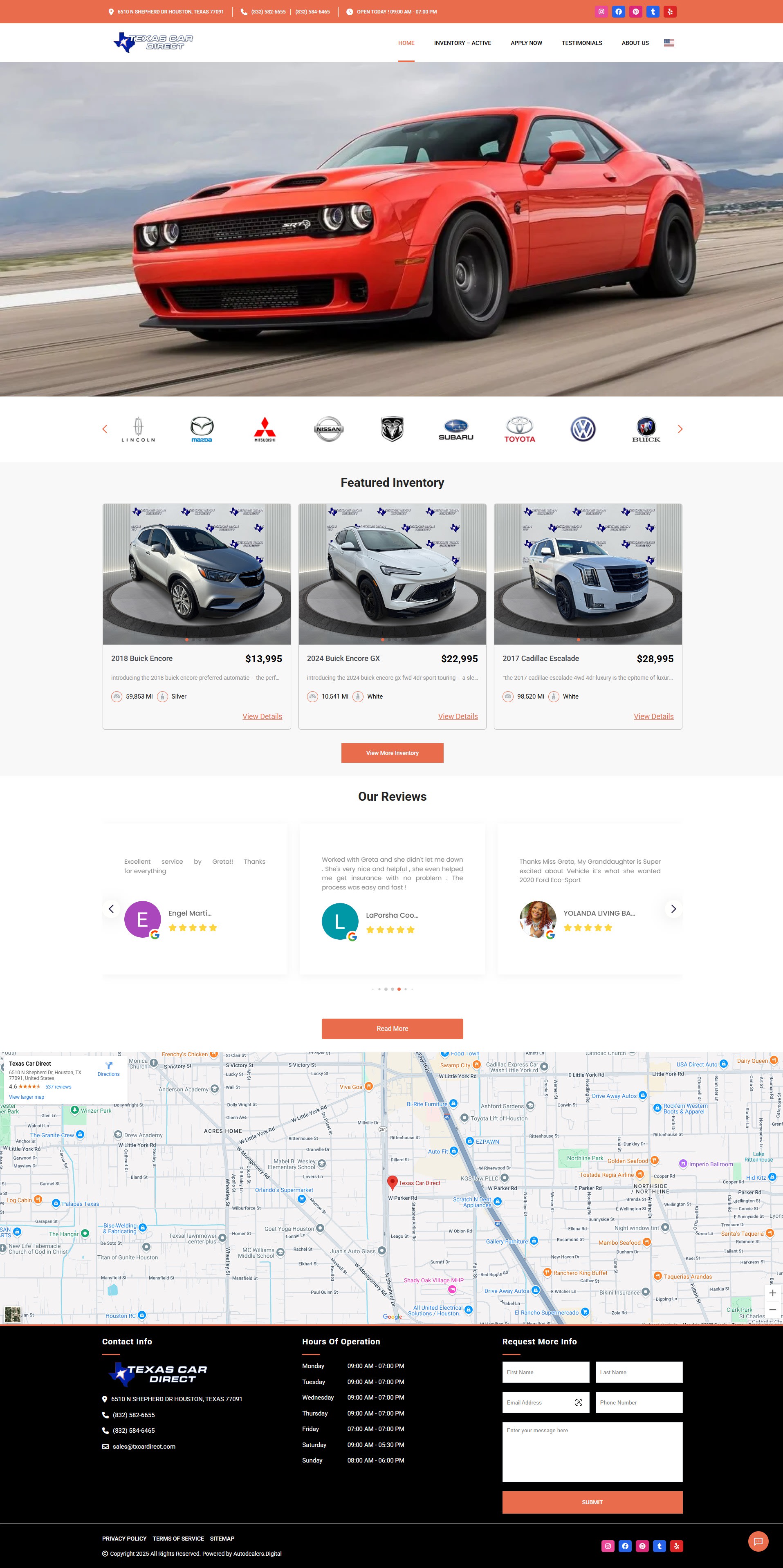
Task: Open the 2024 Buick Encore GX photo
Action: 392,574
